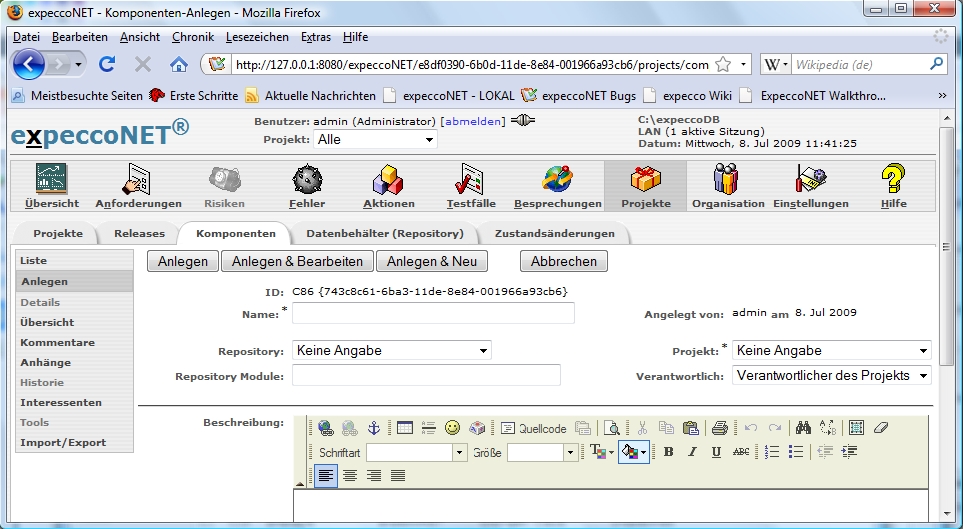Remove formatting with the eraser icon

880,428
